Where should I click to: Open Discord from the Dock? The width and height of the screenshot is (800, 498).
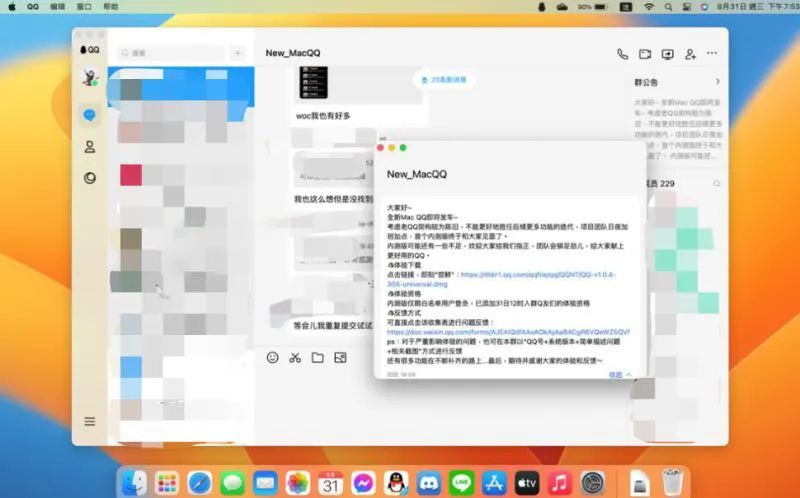click(429, 482)
